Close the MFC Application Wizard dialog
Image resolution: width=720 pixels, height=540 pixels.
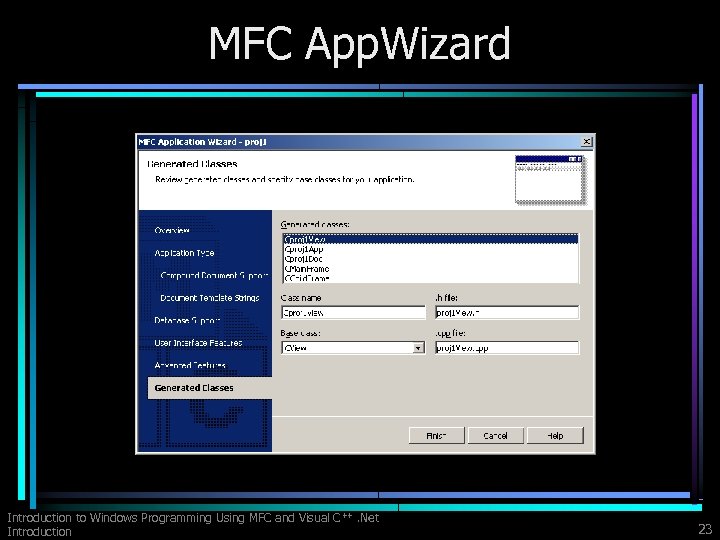tap(586, 142)
